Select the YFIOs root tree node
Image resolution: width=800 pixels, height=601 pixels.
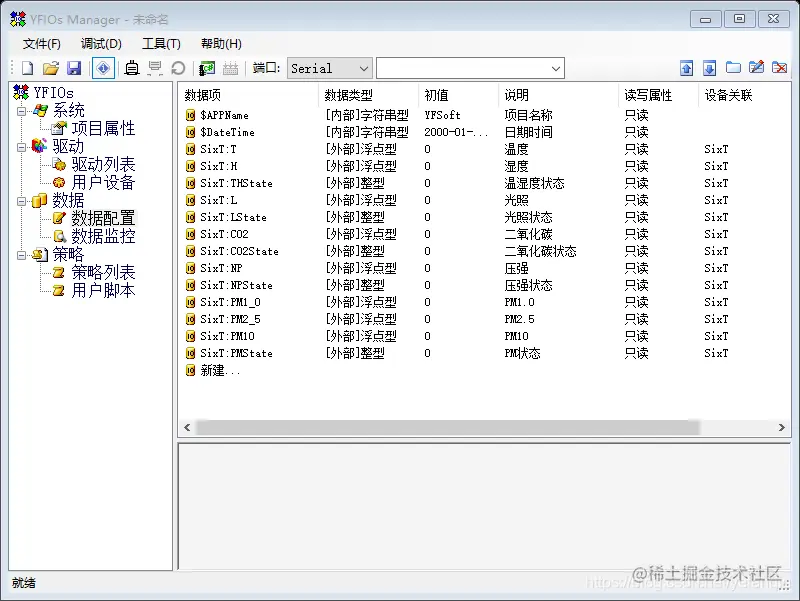(53, 93)
